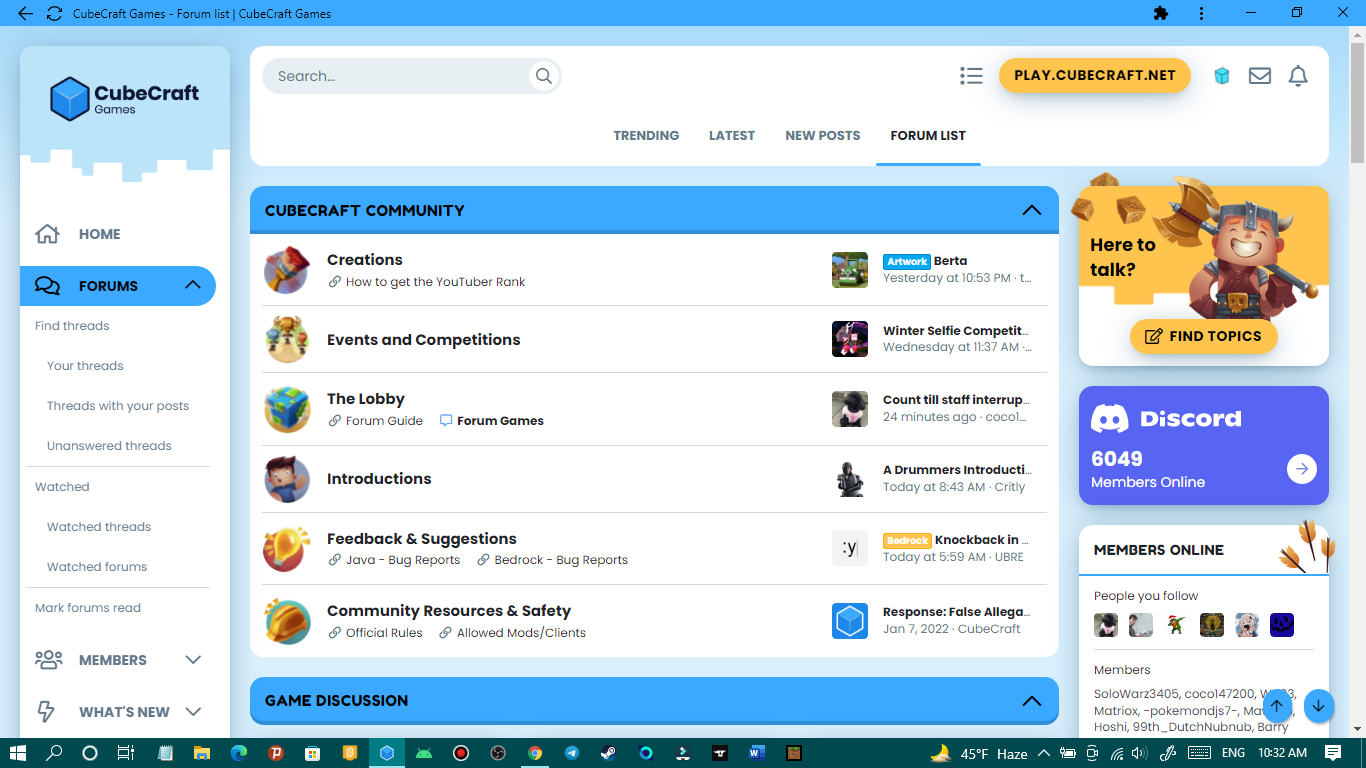This screenshot has width=1366, height=768.
Task: Open Your threads in the sidebar
Action: click(85, 366)
